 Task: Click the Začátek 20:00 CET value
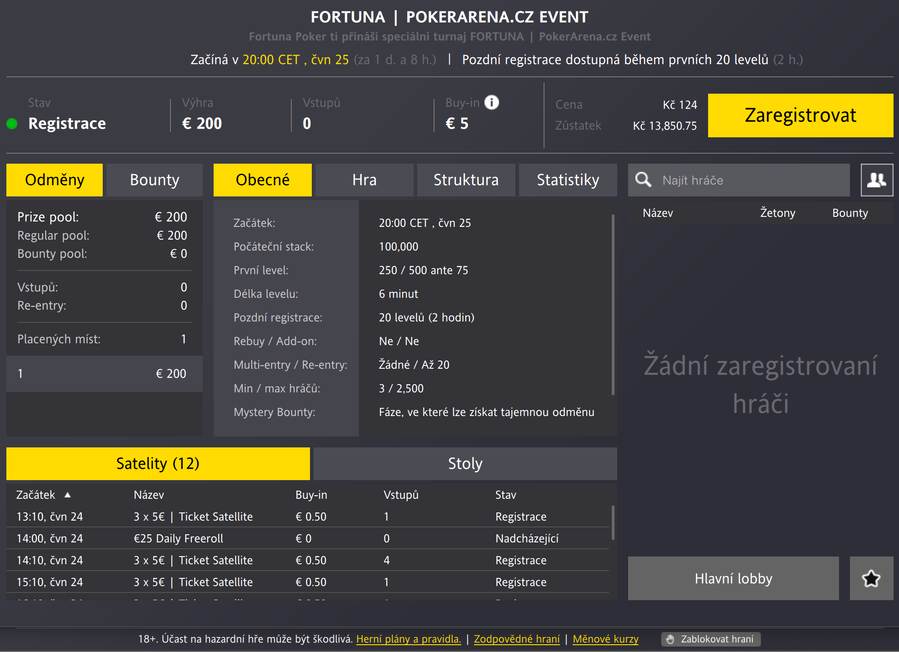click(x=425, y=222)
